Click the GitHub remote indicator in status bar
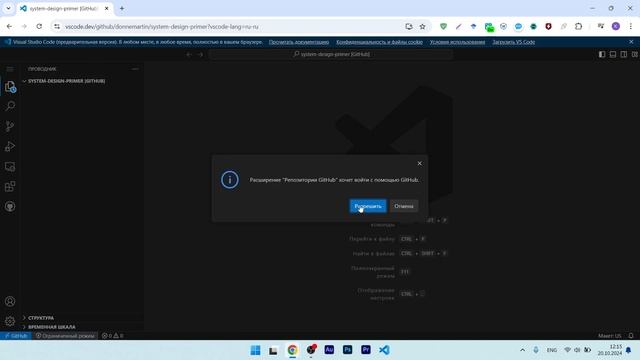Screen dimensions: 640x360 16,336
